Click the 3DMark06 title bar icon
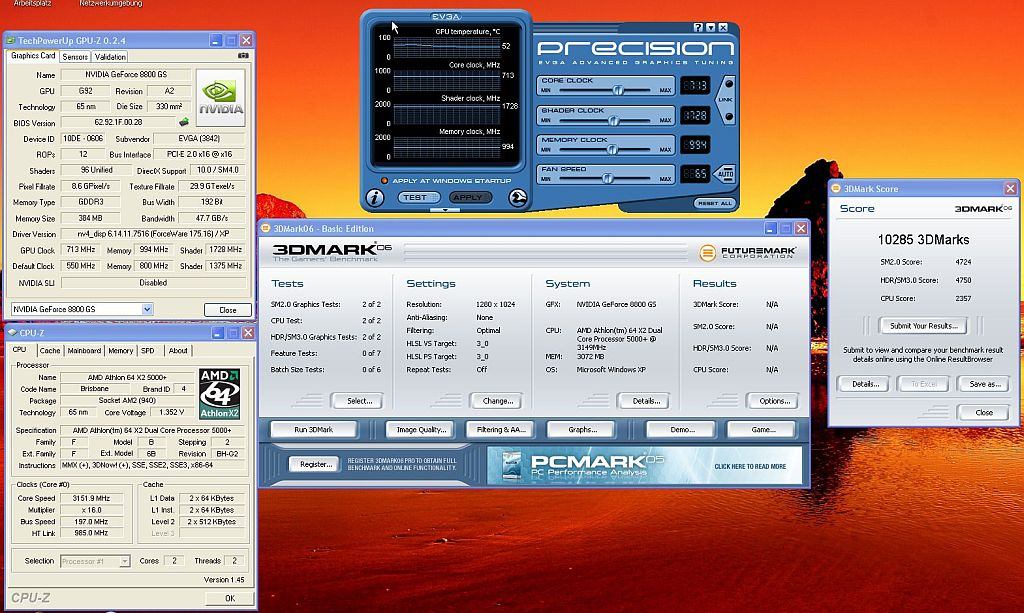Image resolution: width=1024 pixels, height=613 pixels. tap(266, 228)
